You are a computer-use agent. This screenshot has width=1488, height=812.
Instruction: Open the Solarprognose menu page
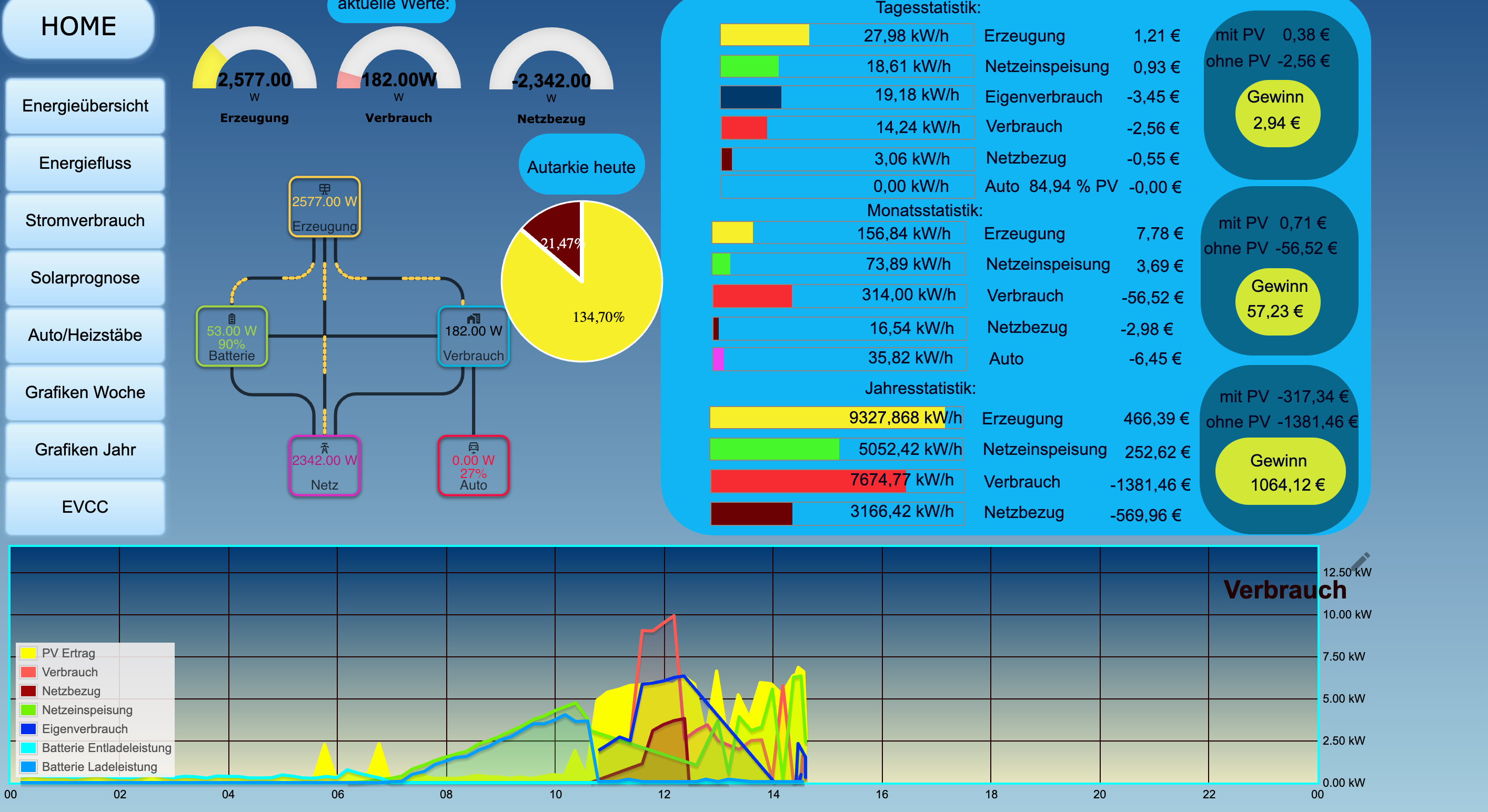pos(85,278)
